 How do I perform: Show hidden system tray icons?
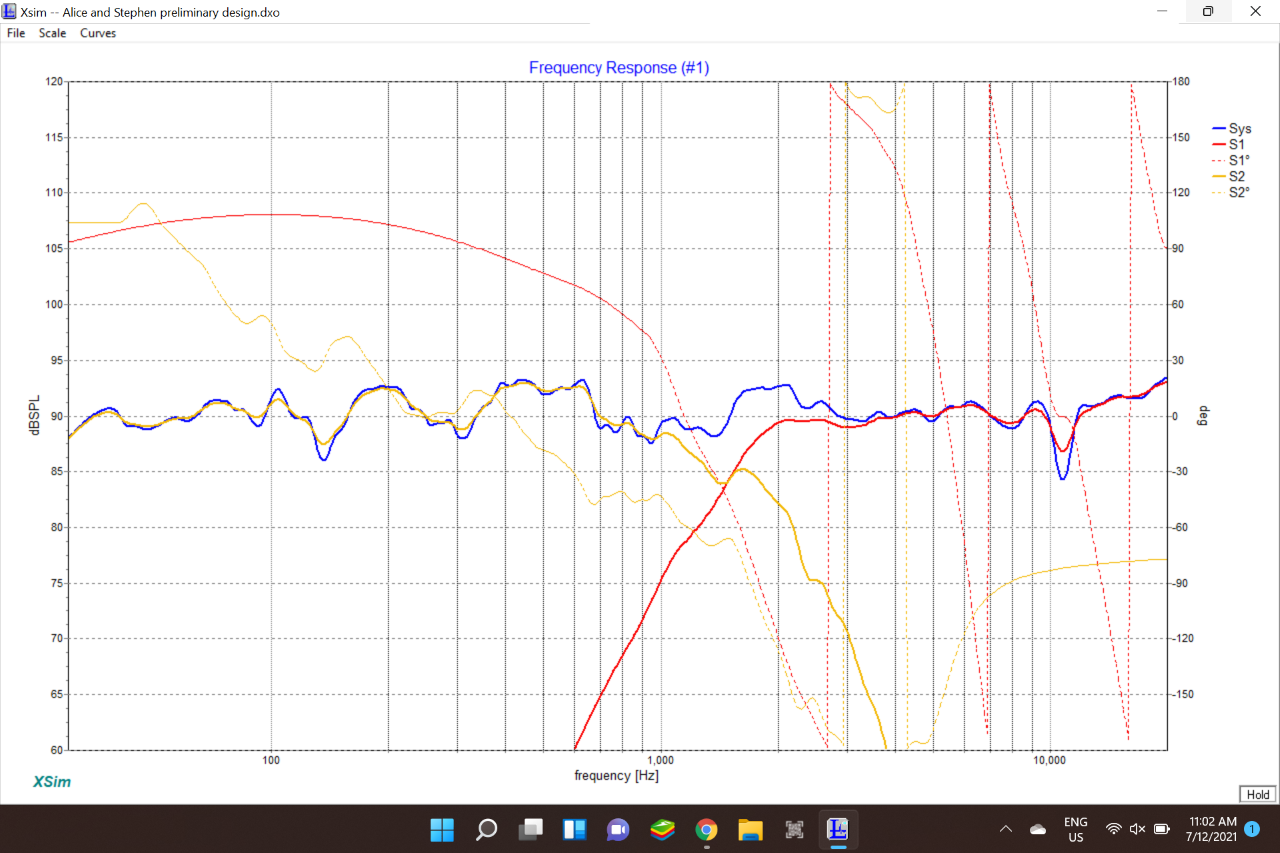(x=1006, y=829)
